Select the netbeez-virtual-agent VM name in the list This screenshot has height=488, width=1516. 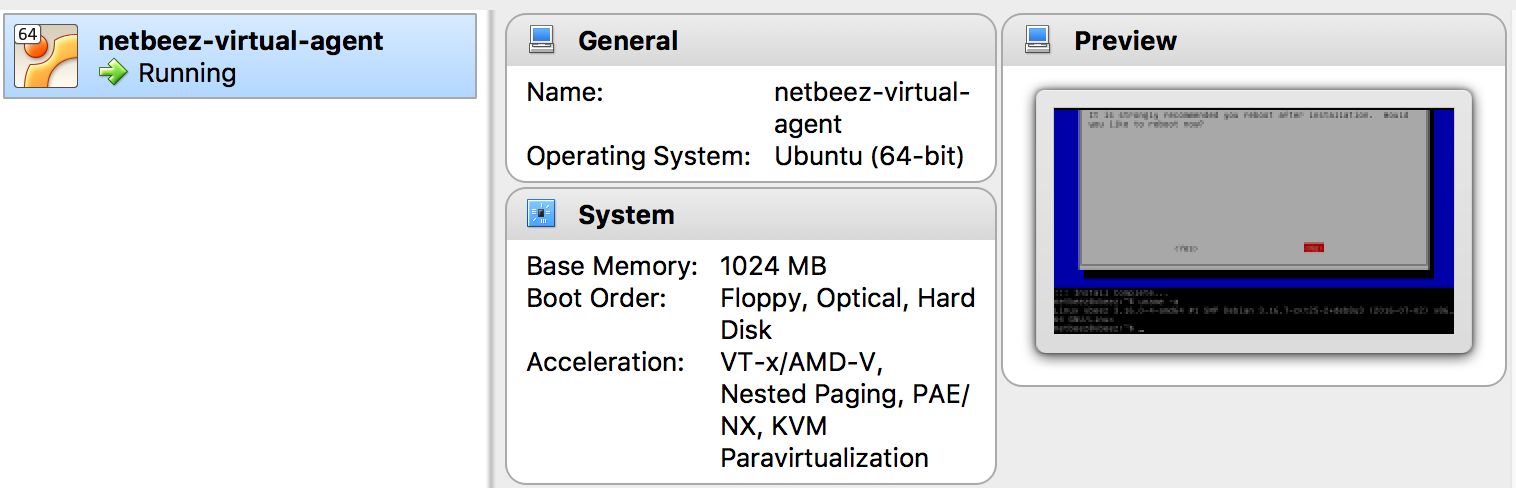[240, 41]
